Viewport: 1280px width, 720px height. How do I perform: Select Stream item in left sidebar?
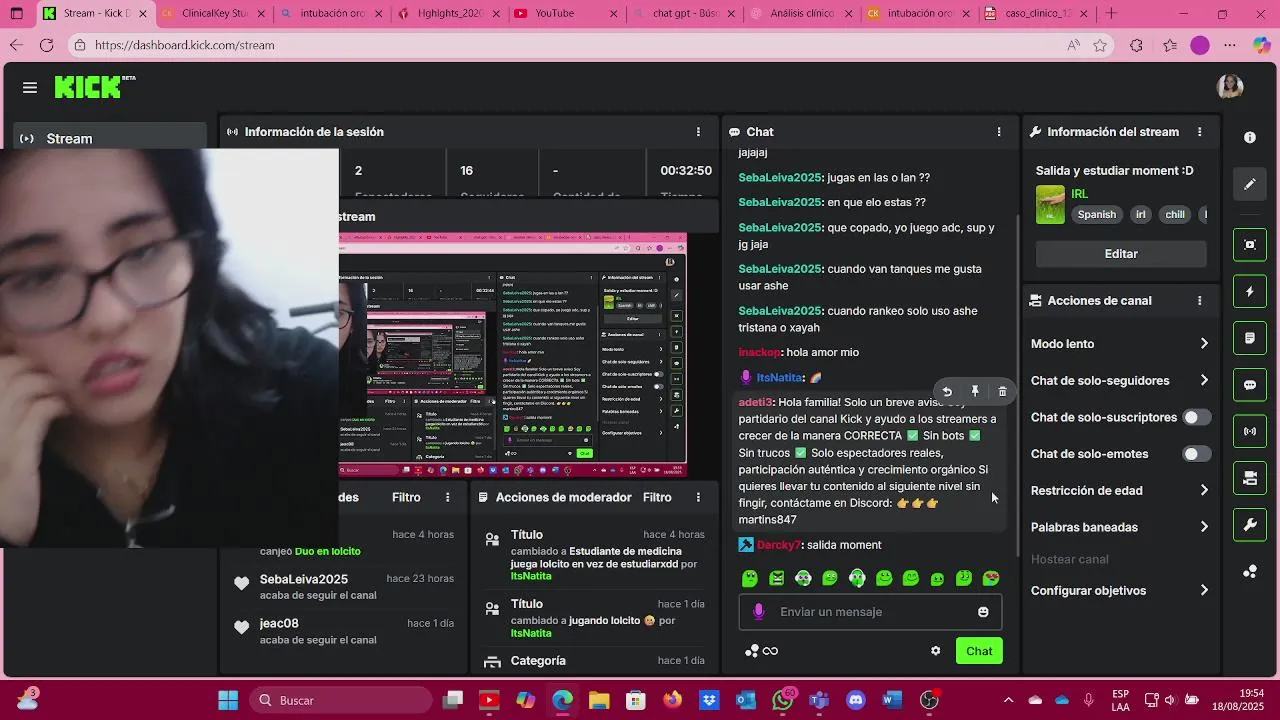click(110, 139)
